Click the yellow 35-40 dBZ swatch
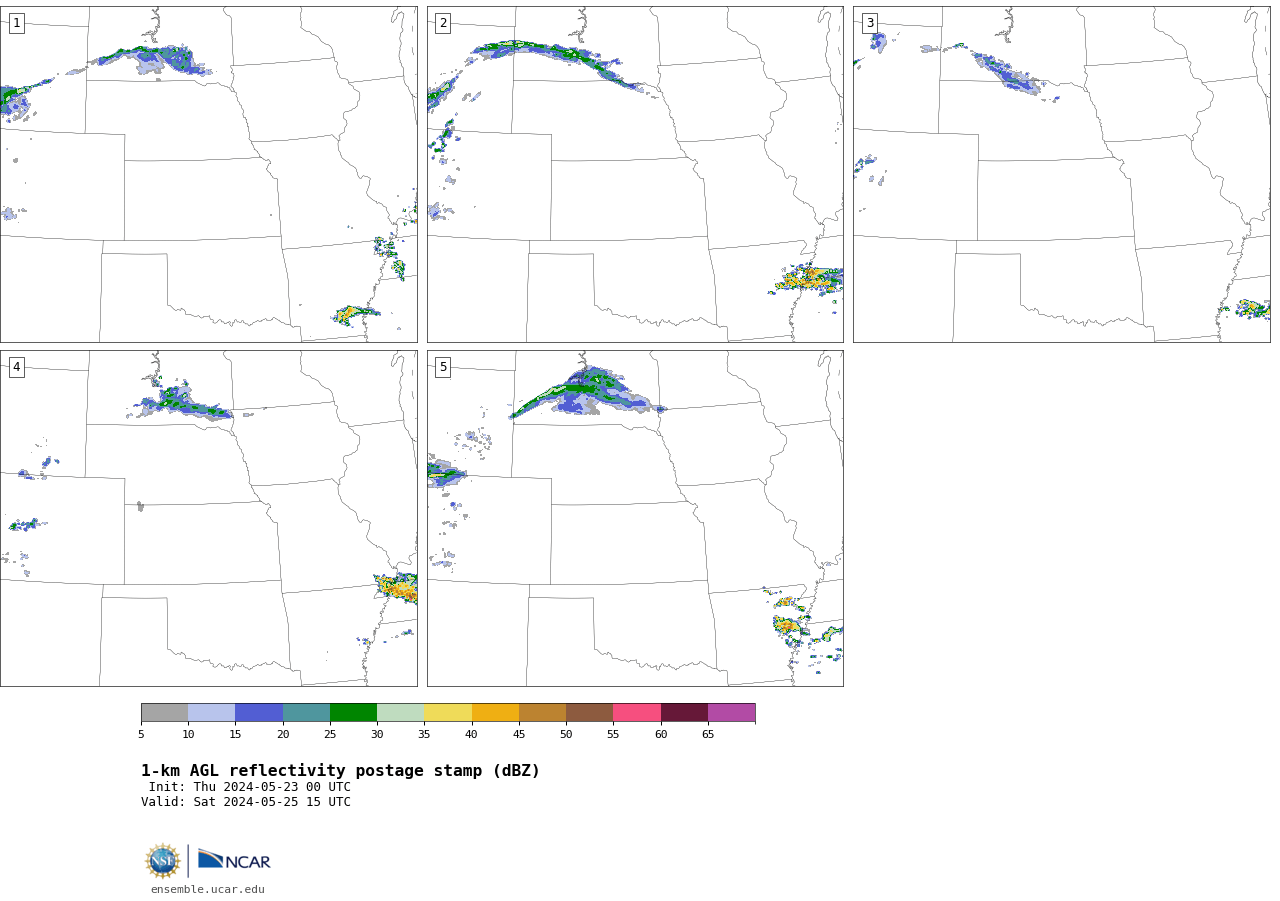Image resolution: width=1280 pixels, height=901 pixels. (x=448, y=712)
